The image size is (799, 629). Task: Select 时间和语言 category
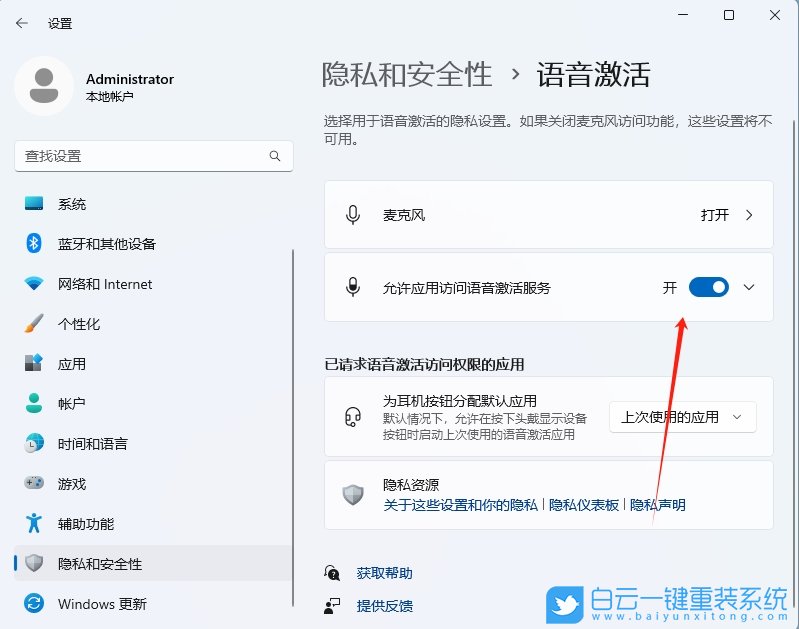tap(153, 443)
